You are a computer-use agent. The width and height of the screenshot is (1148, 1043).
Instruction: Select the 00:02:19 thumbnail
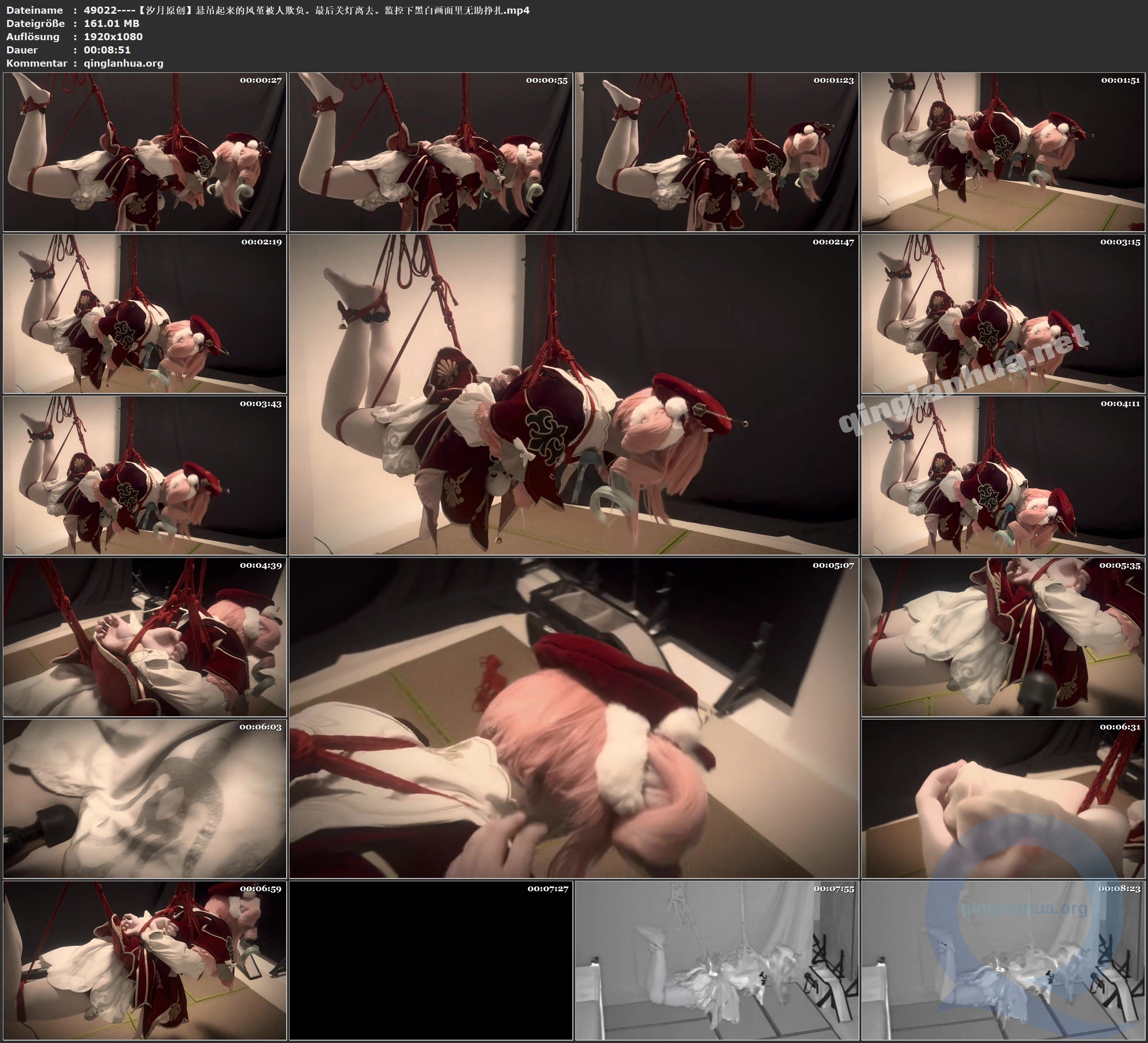pyautogui.click(x=145, y=313)
